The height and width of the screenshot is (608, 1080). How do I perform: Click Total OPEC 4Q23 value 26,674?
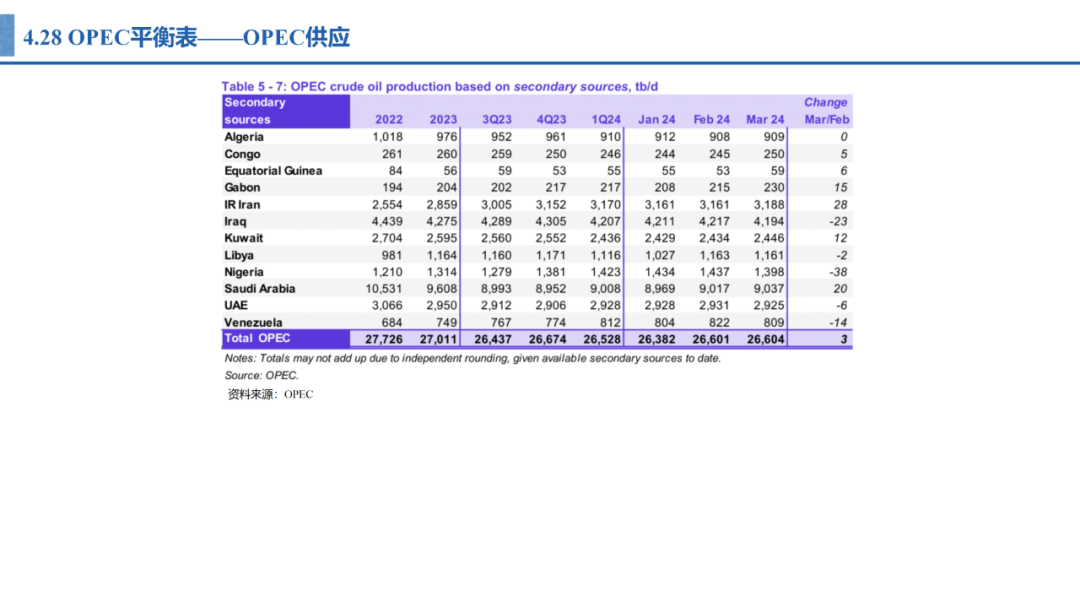click(548, 339)
